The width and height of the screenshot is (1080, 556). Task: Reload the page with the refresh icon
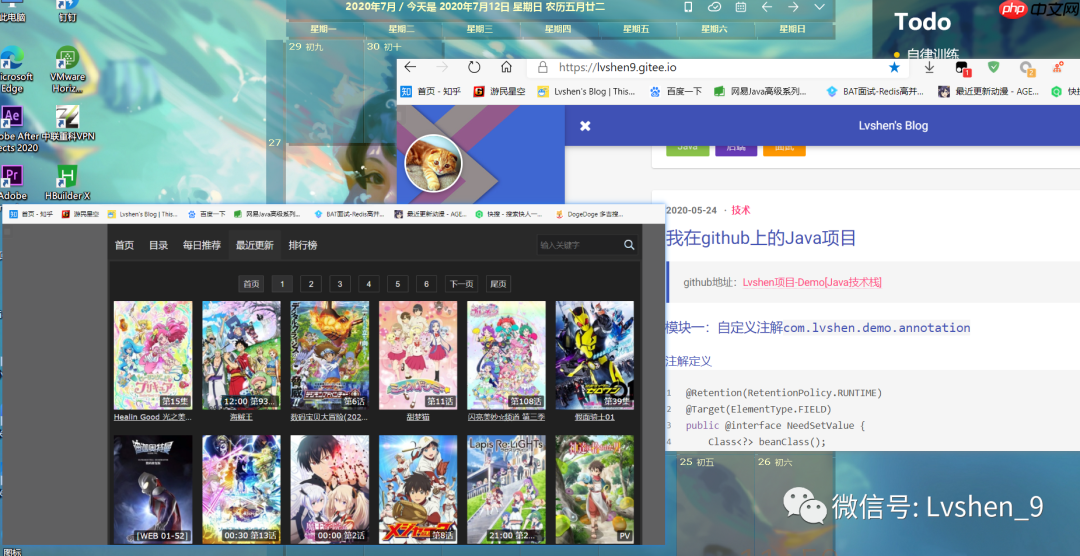click(474, 67)
